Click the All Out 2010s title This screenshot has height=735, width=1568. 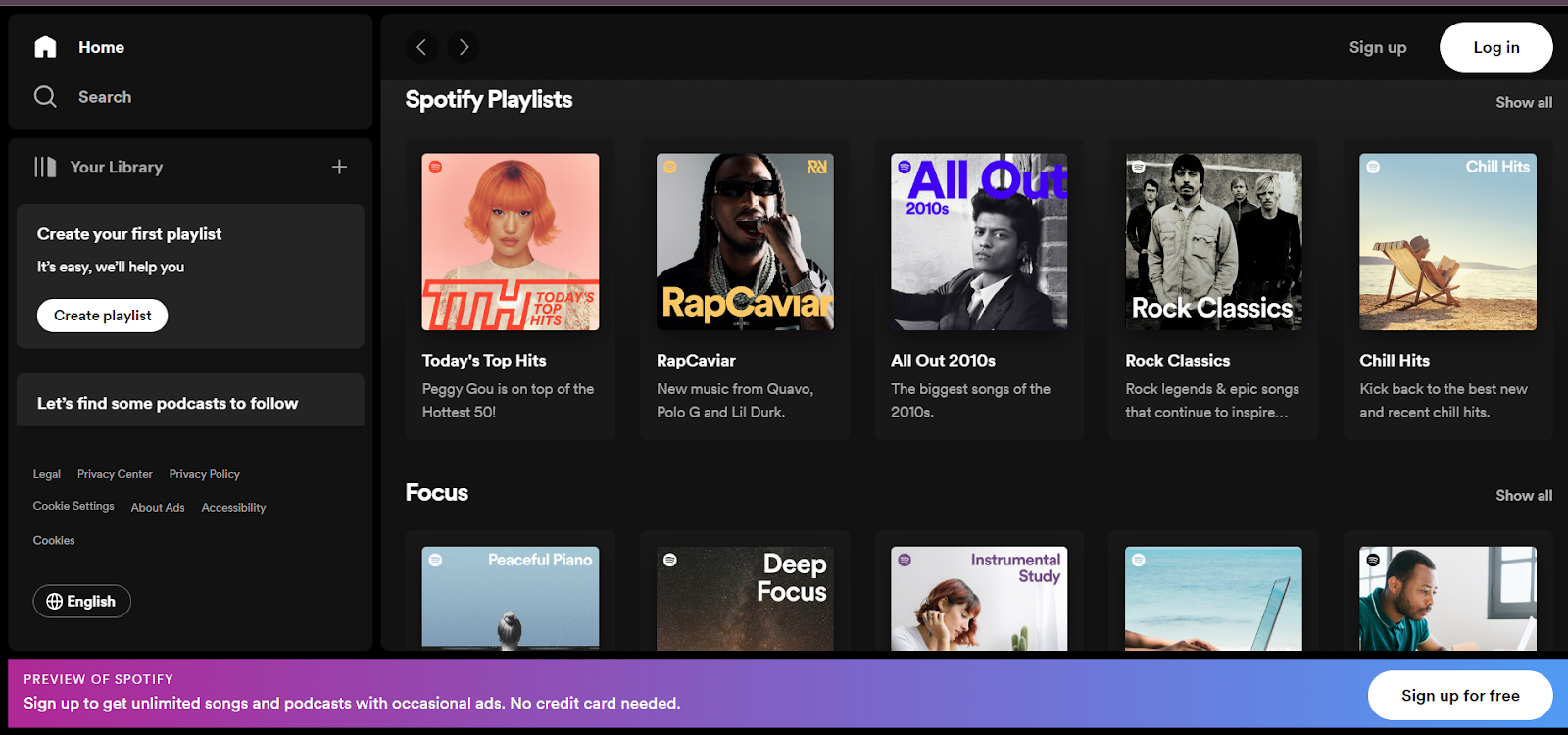tap(943, 361)
